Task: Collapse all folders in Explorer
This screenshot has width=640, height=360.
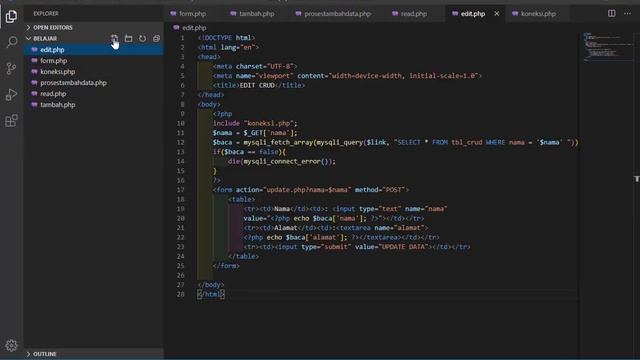Action: click(156, 38)
